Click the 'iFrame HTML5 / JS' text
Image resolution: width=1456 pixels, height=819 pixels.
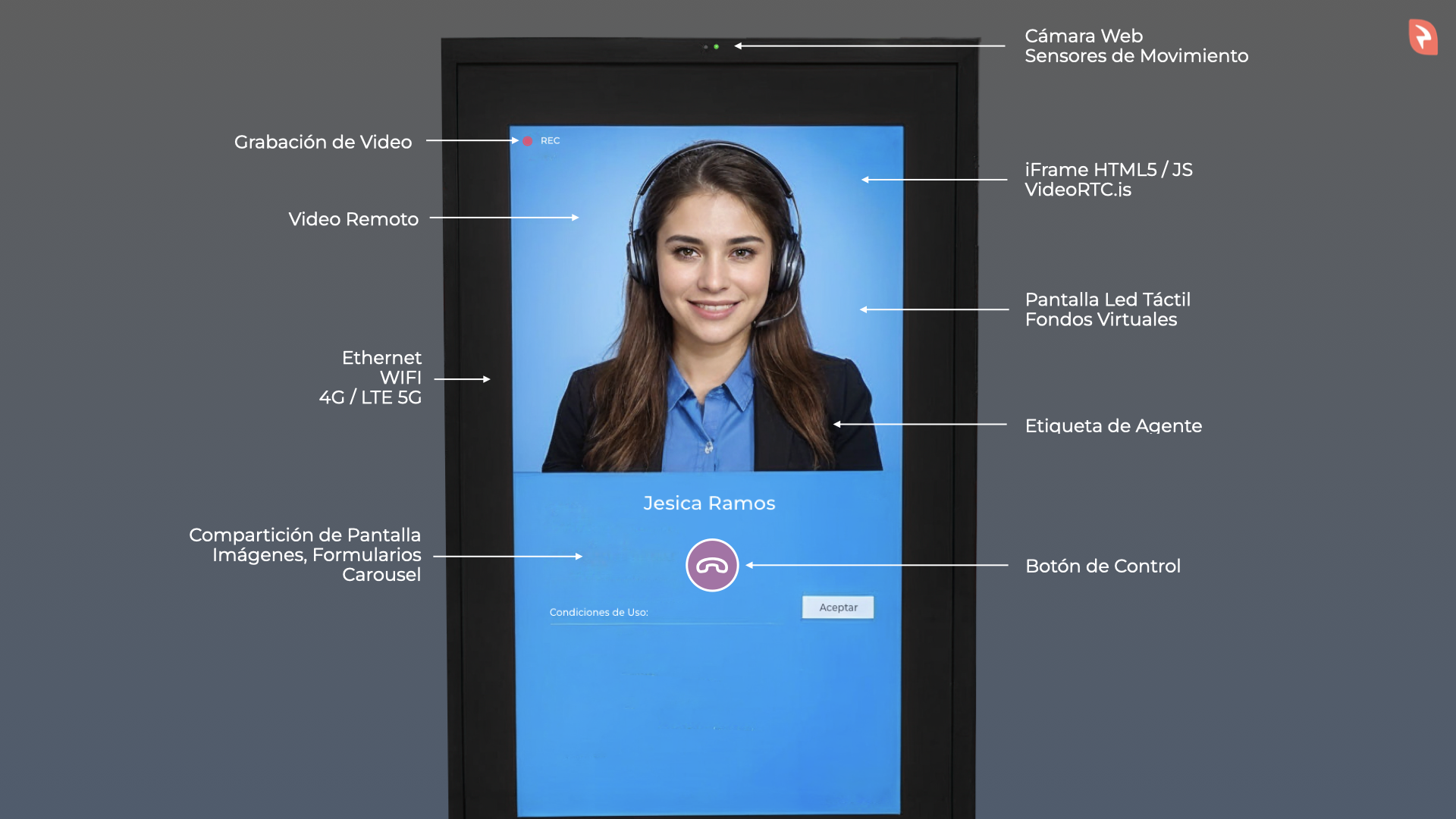click(1109, 170)
